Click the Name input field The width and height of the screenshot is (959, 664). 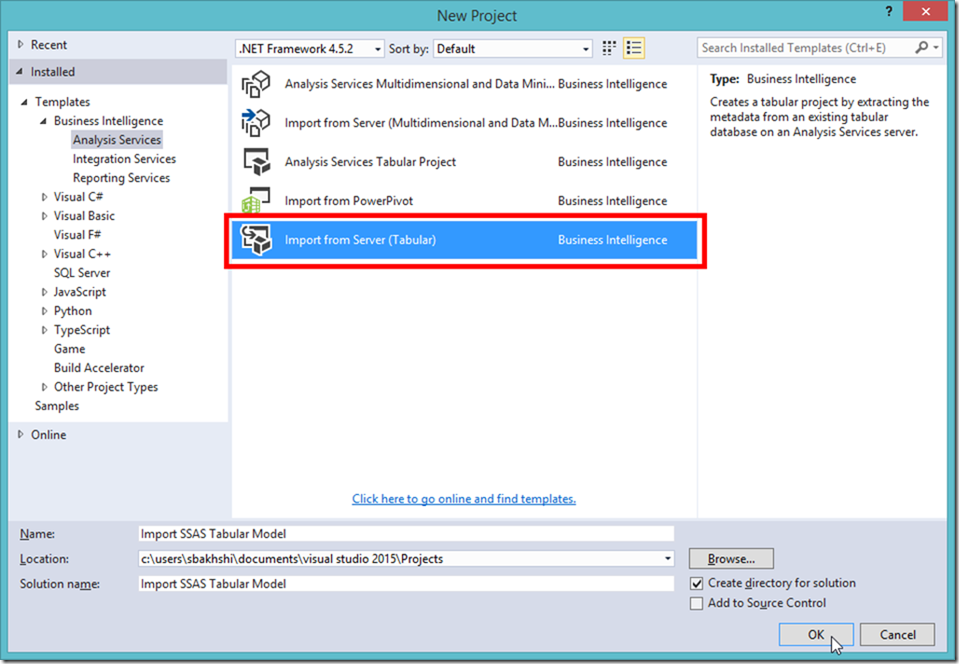coord(406,534)
